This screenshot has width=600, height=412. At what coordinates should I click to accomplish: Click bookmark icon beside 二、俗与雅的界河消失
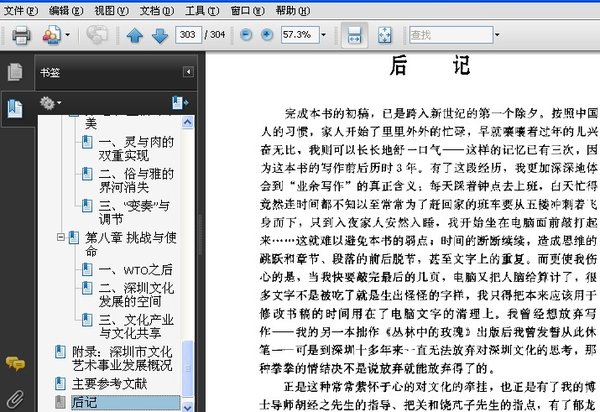coord(87,174)
